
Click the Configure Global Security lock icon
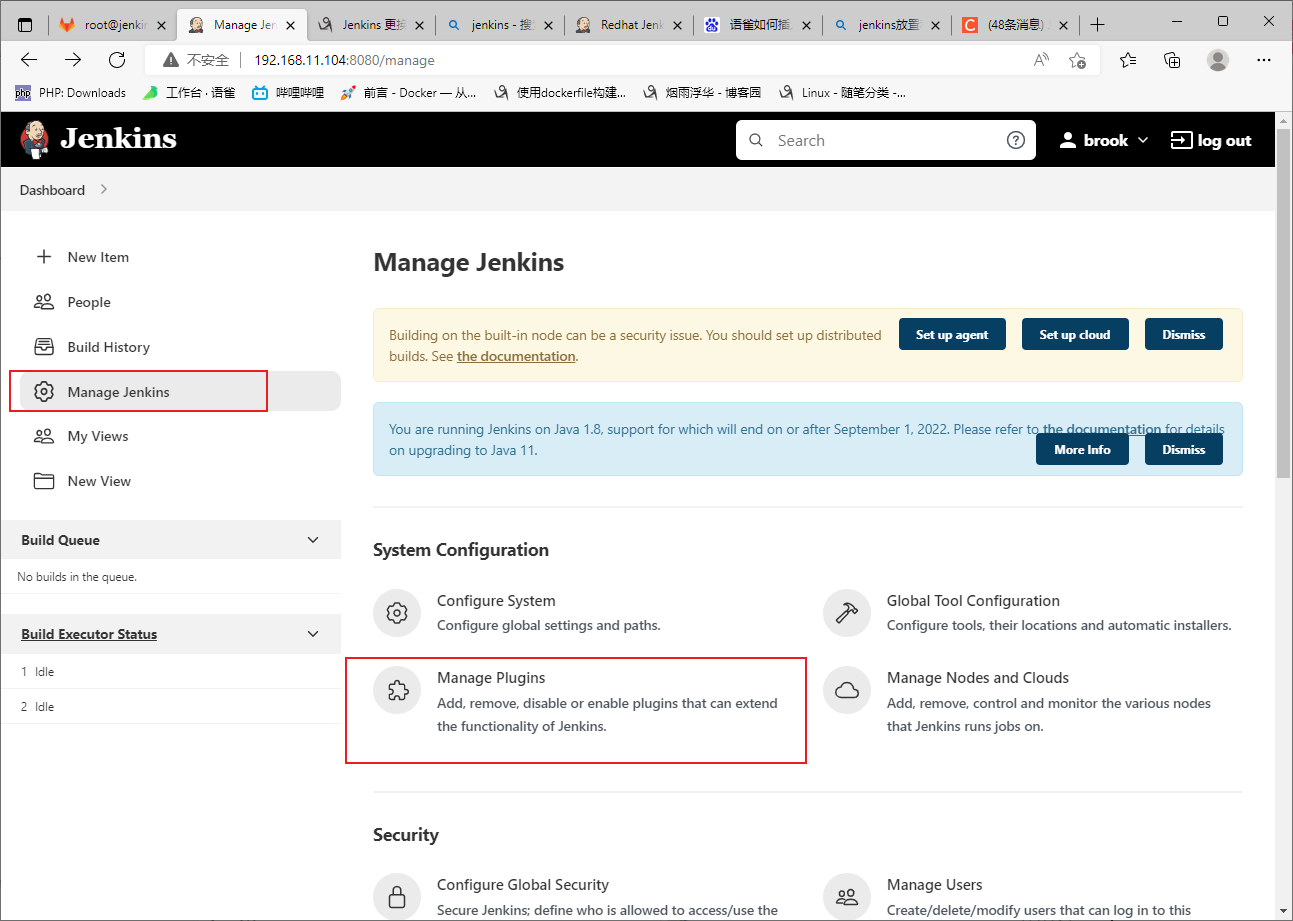point(397,897)
